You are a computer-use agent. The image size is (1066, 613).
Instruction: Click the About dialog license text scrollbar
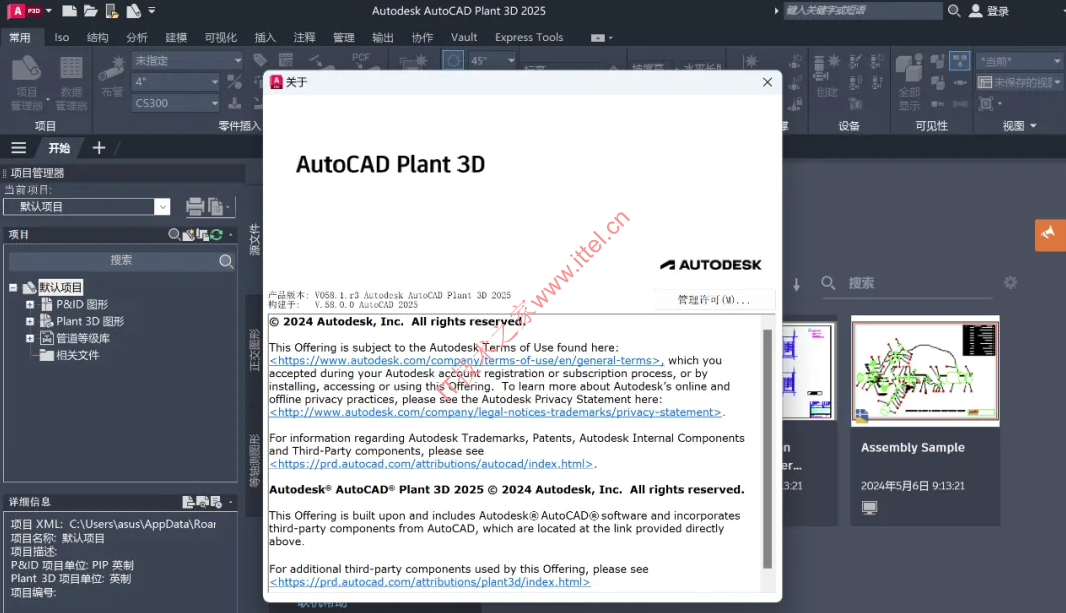point(768,449)
